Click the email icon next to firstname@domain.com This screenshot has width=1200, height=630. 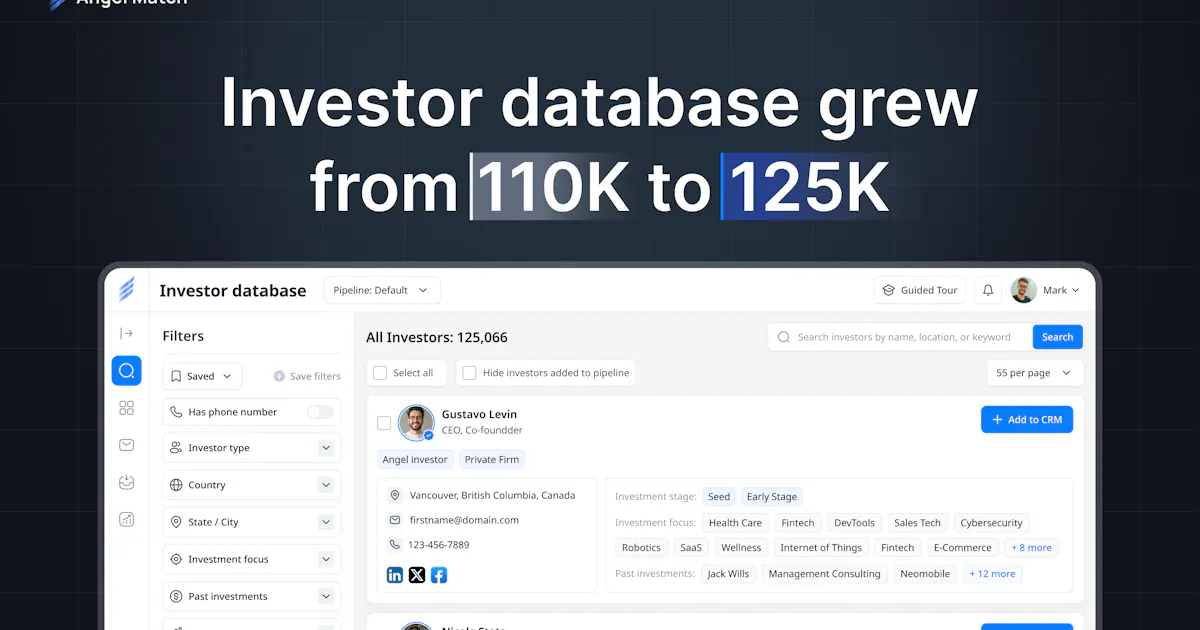click(395, 520)
